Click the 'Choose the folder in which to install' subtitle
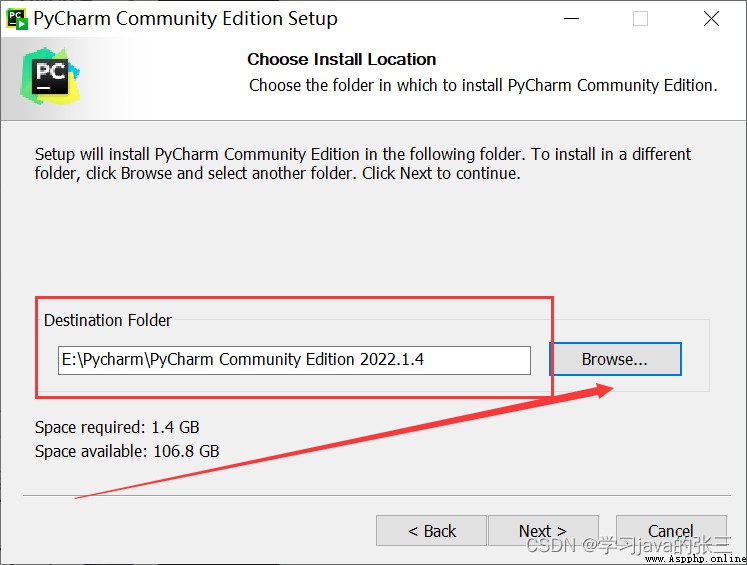This screenshot has width=747, height=565. tap(483, 85)
